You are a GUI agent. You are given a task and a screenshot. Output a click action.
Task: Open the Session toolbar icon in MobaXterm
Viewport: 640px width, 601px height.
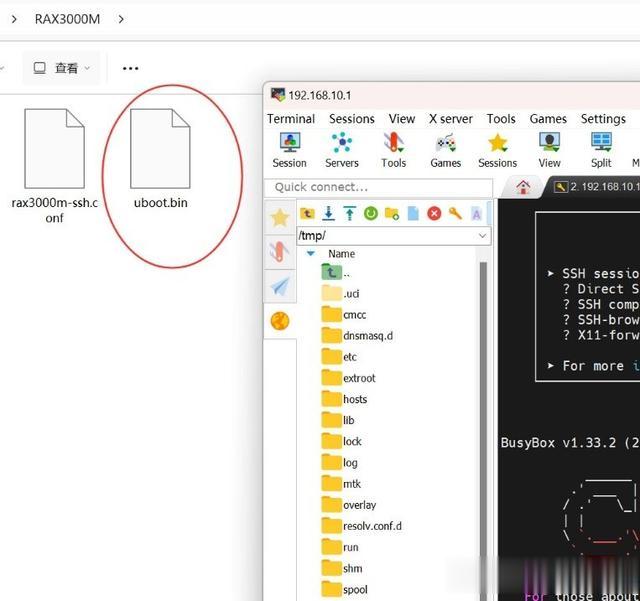(289, 150)
